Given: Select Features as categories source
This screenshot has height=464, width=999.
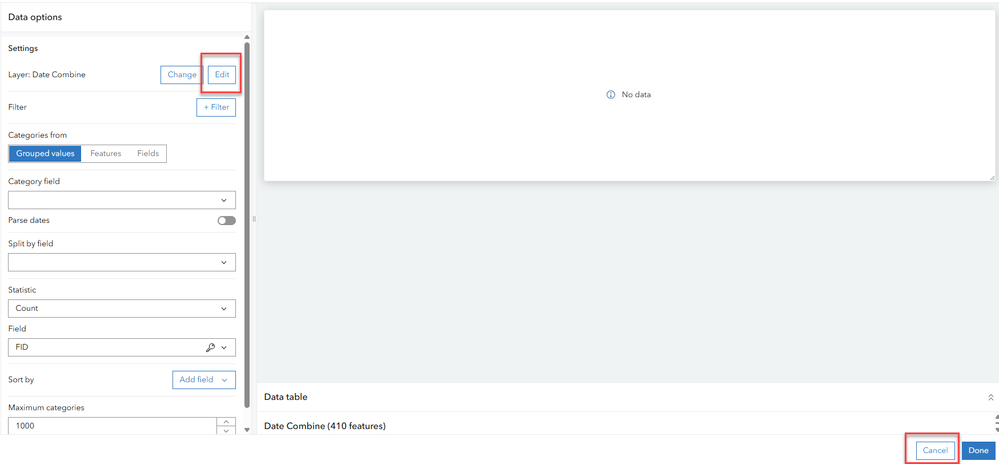Looking at the screenshot, I should coord(106,154).
